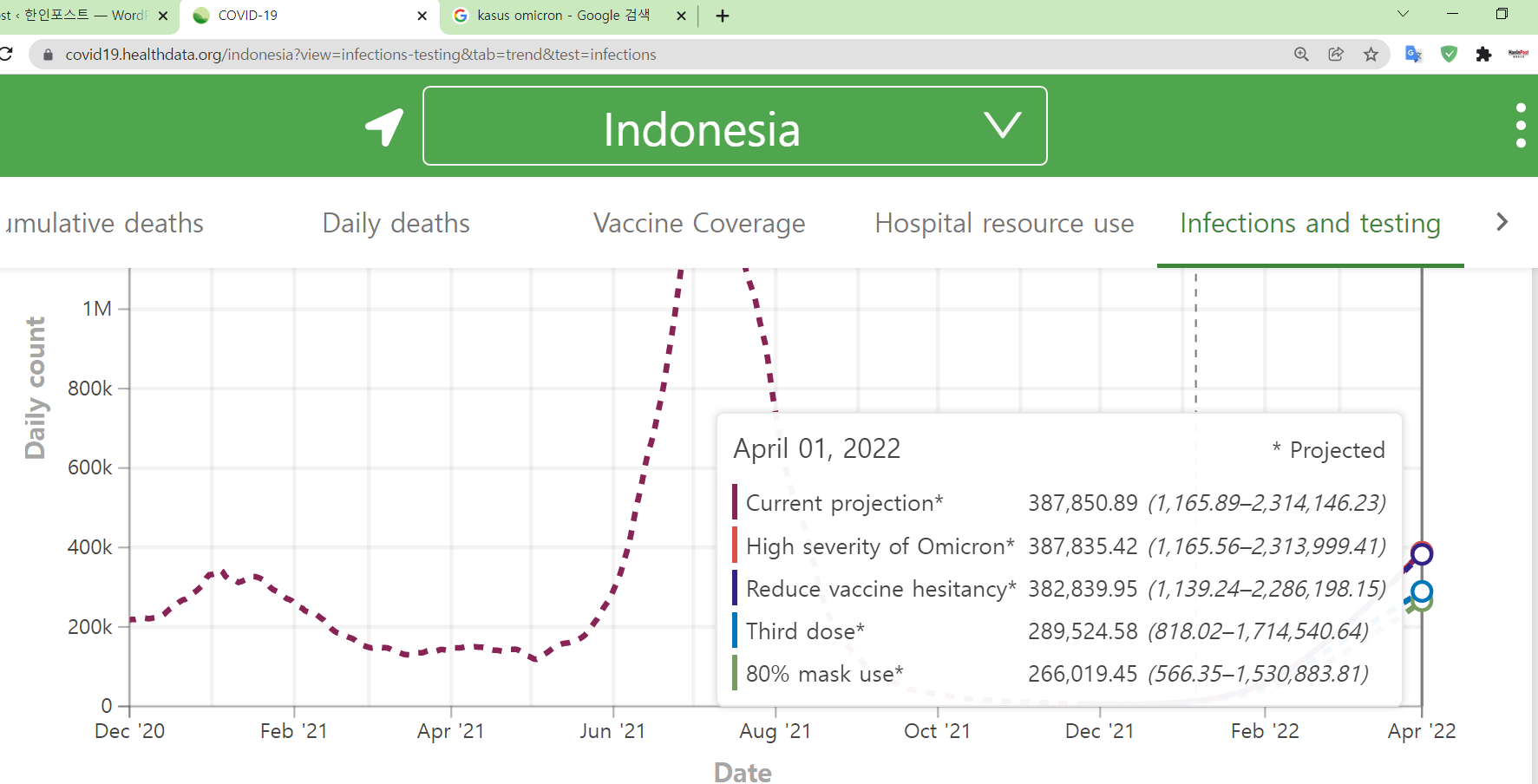Click the green shield extension icon
The width and height of the screenshot is (1538, 784).
[x=1449, y=55]
